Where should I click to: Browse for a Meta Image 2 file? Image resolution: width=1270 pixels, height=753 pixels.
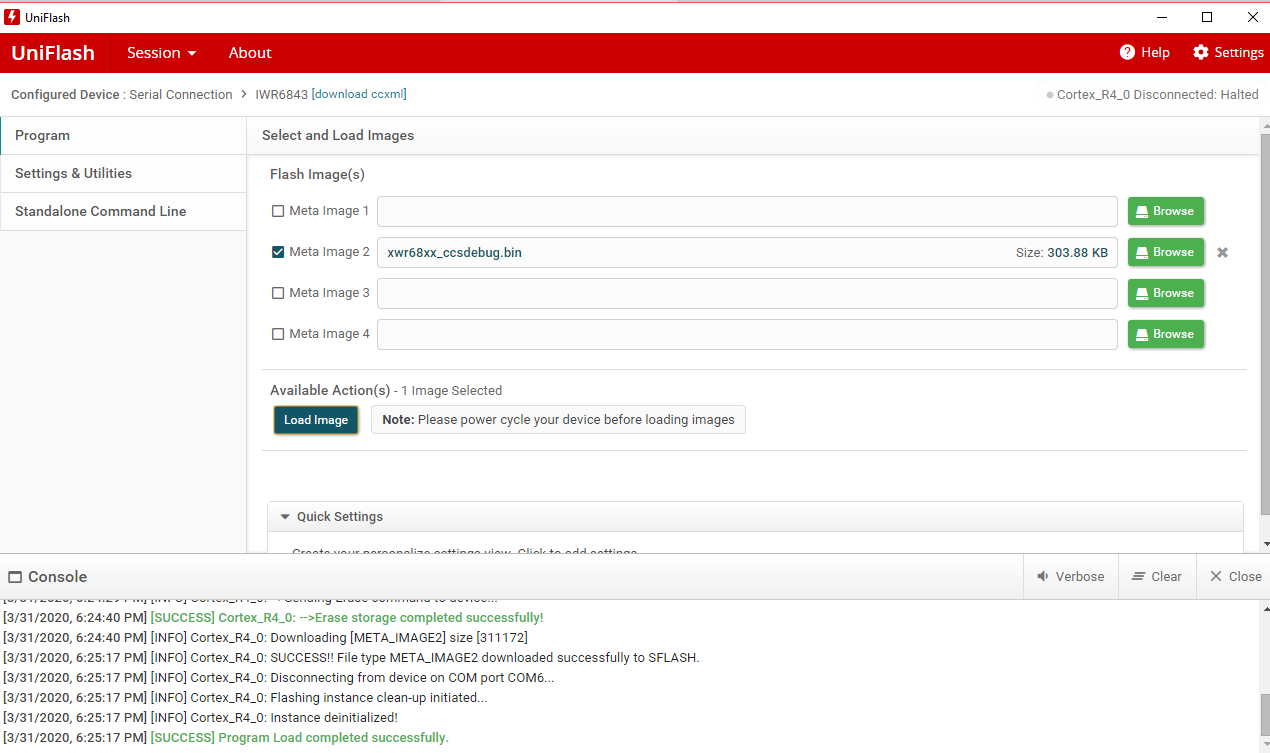click(x=1166, y=252)
